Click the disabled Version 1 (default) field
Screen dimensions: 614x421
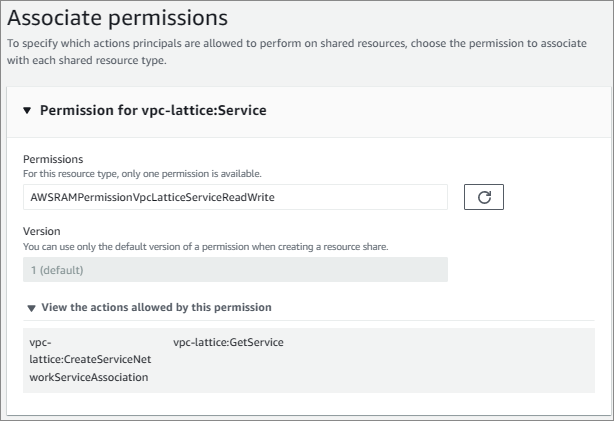click(x=235, y=270)
